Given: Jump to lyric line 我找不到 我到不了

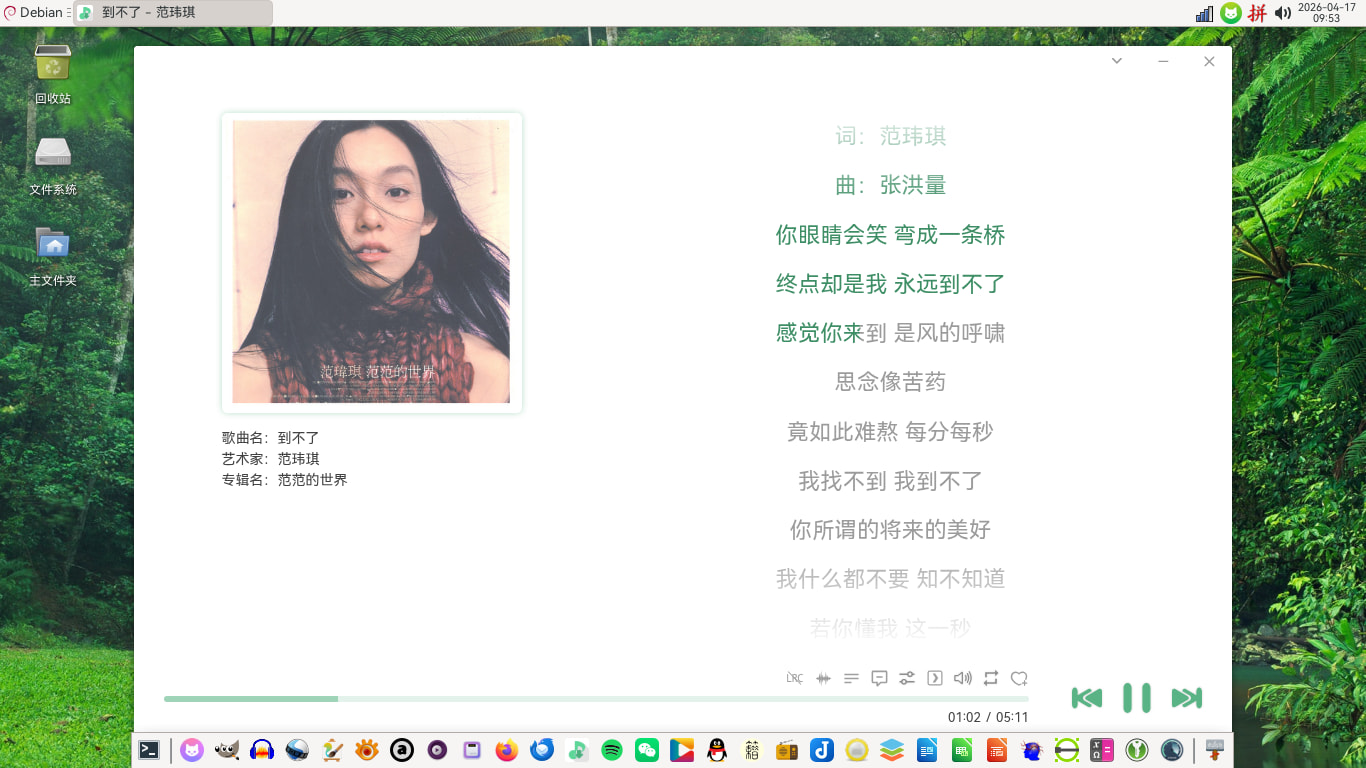Looking at the screenshot, I should pyautogui.click(x=890, y=481).
